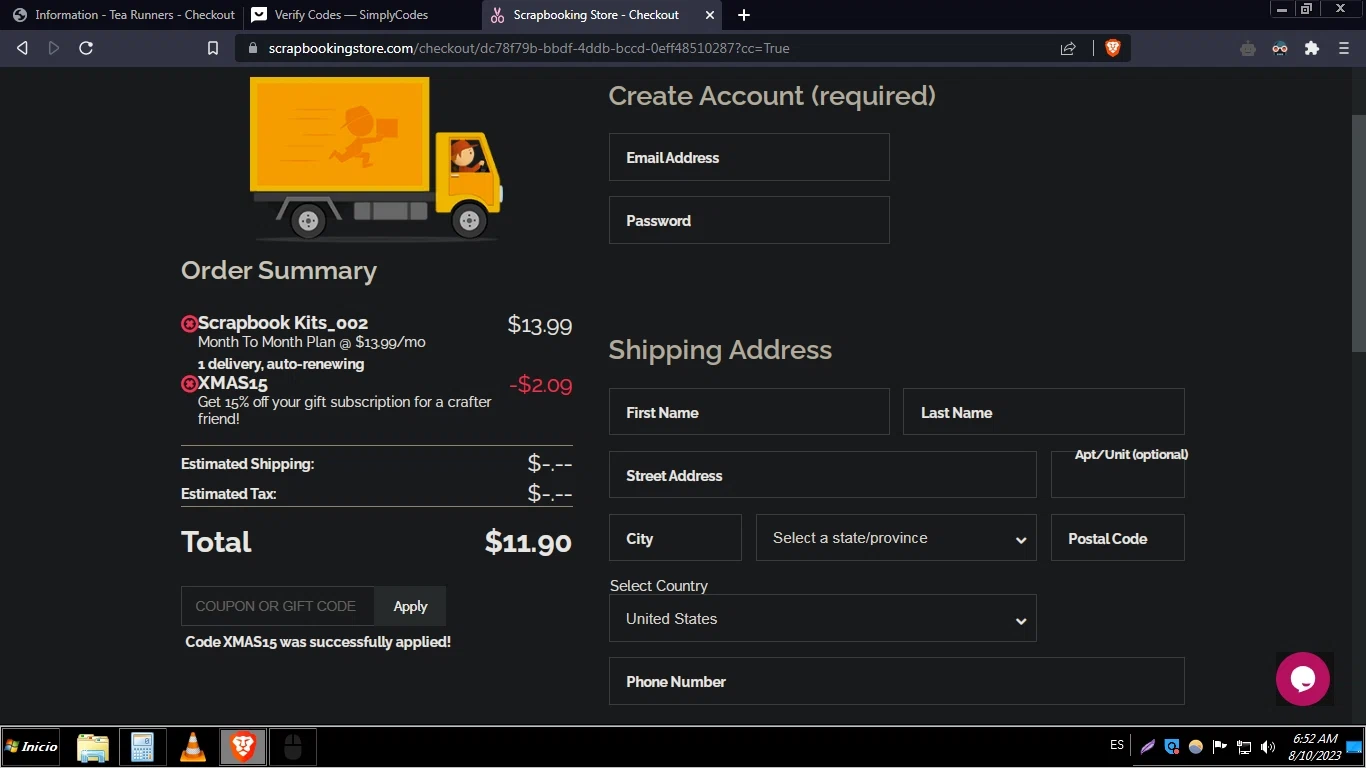Open File Explorer from taskbar

pos(93,747)
